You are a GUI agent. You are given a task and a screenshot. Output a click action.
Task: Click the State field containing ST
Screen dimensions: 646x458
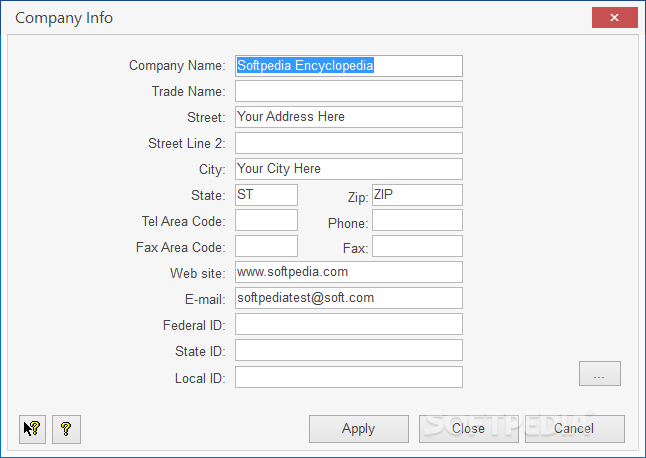267,195
